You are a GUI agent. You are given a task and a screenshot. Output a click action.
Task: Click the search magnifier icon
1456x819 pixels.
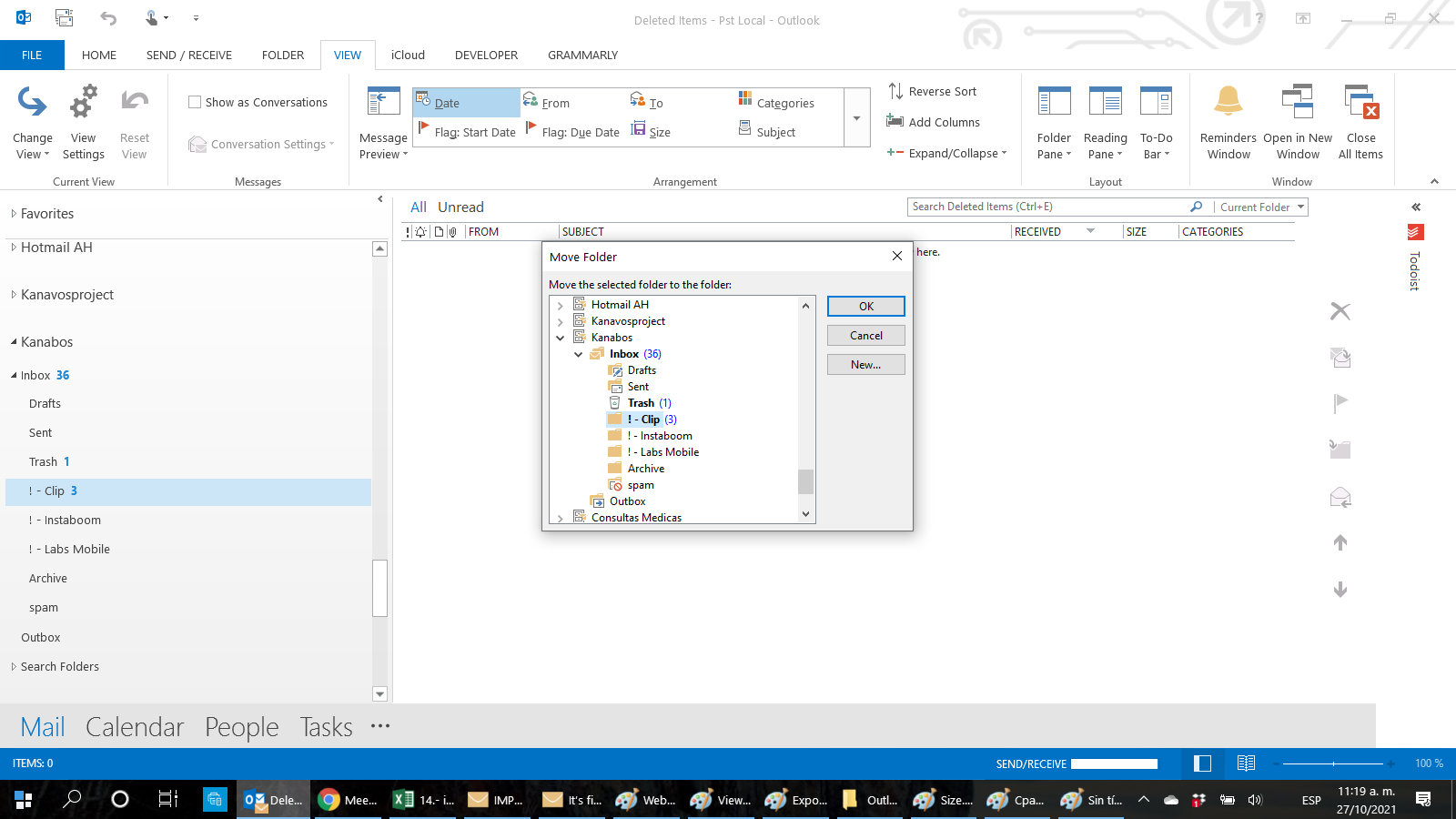[1196, 207]
